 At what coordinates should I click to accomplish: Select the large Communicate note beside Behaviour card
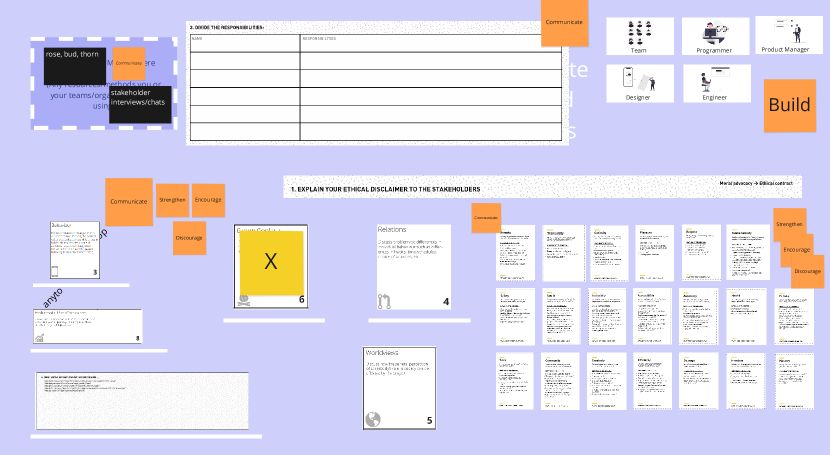pyautogui.click(x=129, y=202)
